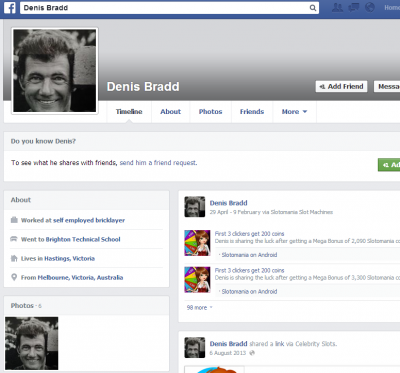
Task: Open the Melbourne, Victoria, Australia link
Action: 80,277
